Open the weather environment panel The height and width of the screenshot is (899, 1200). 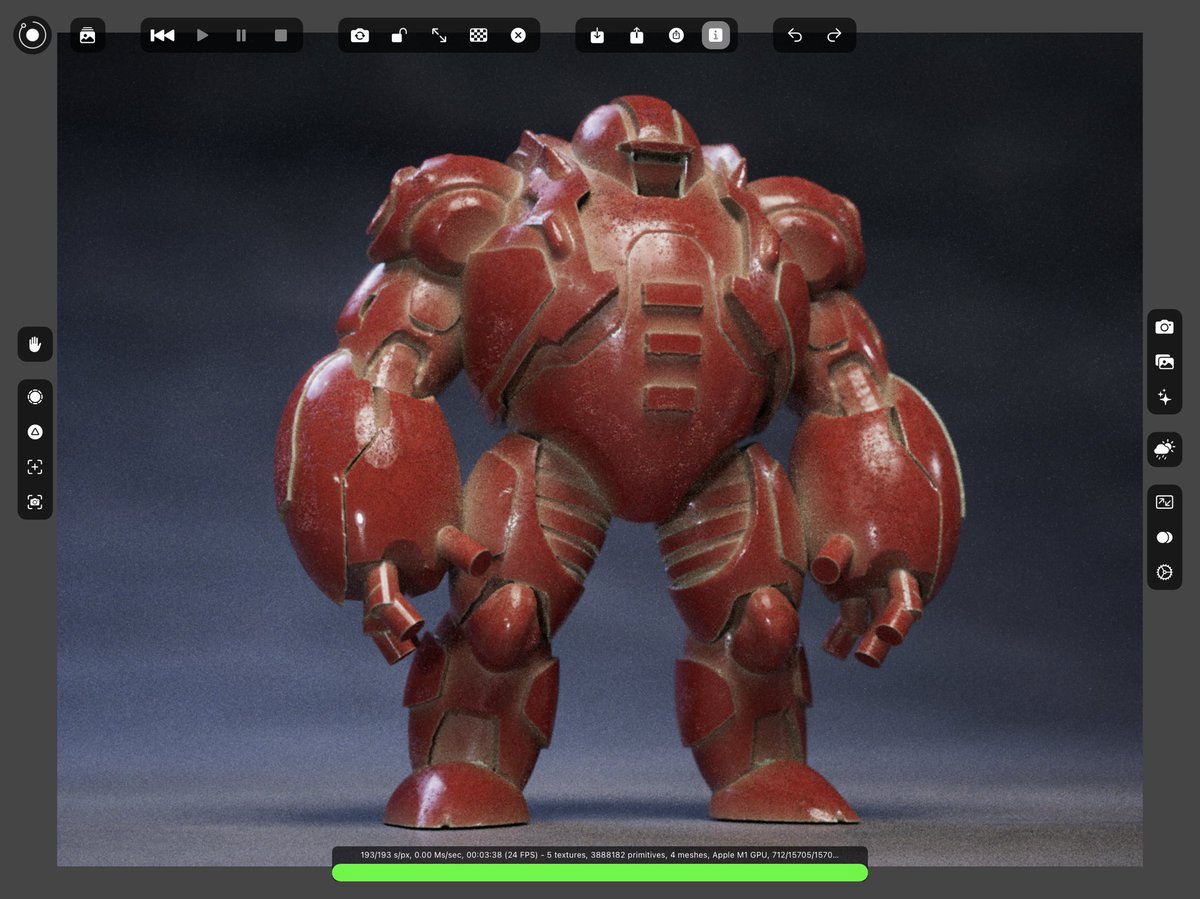click(x=1164, y=450)
